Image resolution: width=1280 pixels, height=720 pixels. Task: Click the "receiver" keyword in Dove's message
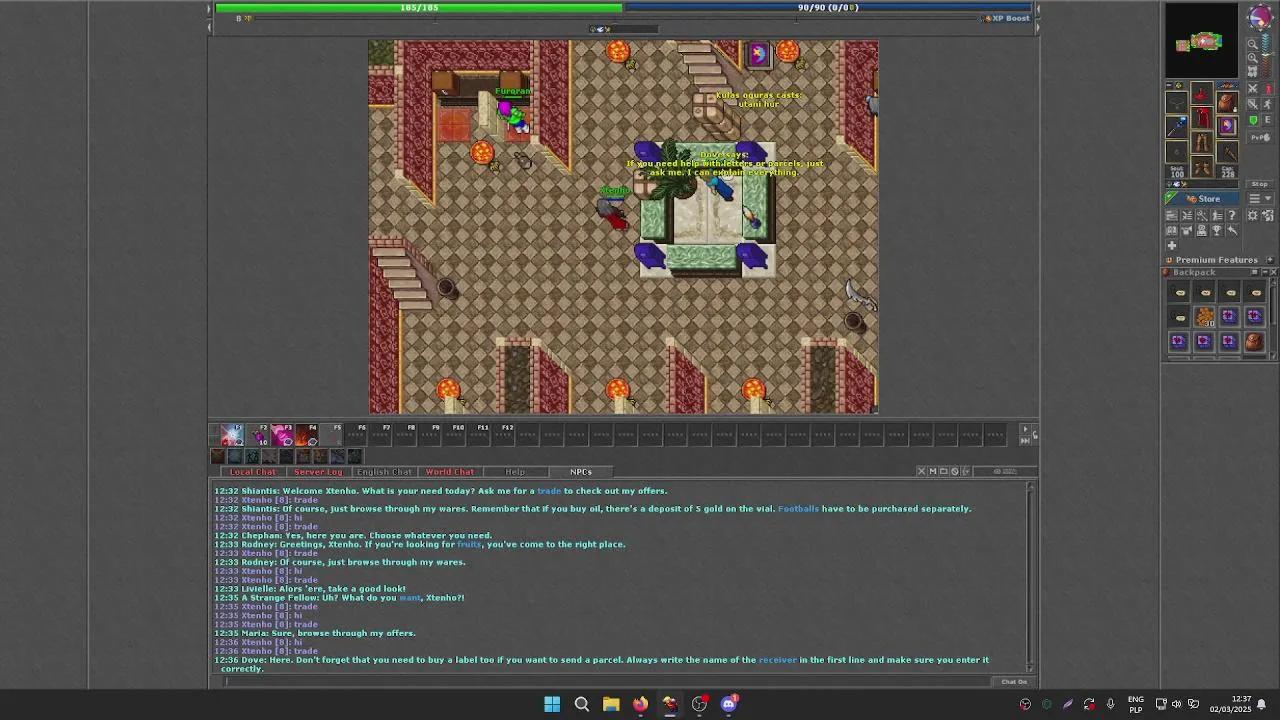[778, 660]
